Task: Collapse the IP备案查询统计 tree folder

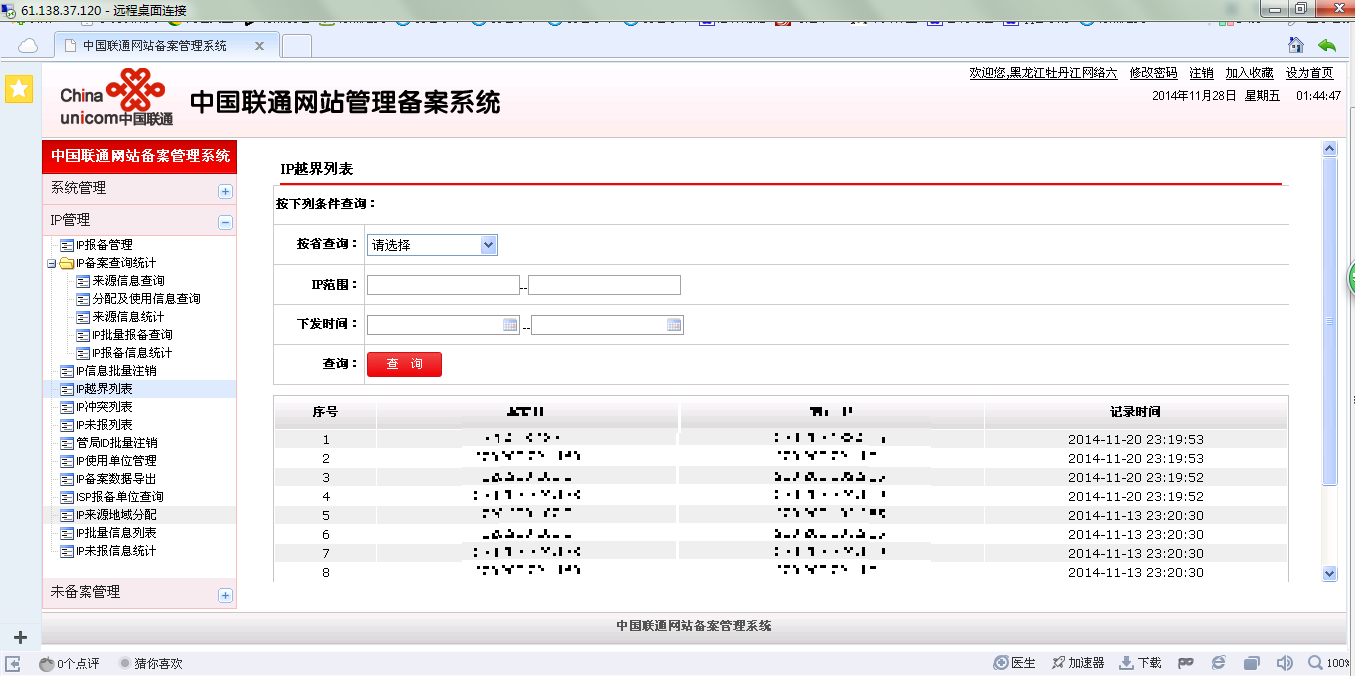Action: tap(51, 263)
